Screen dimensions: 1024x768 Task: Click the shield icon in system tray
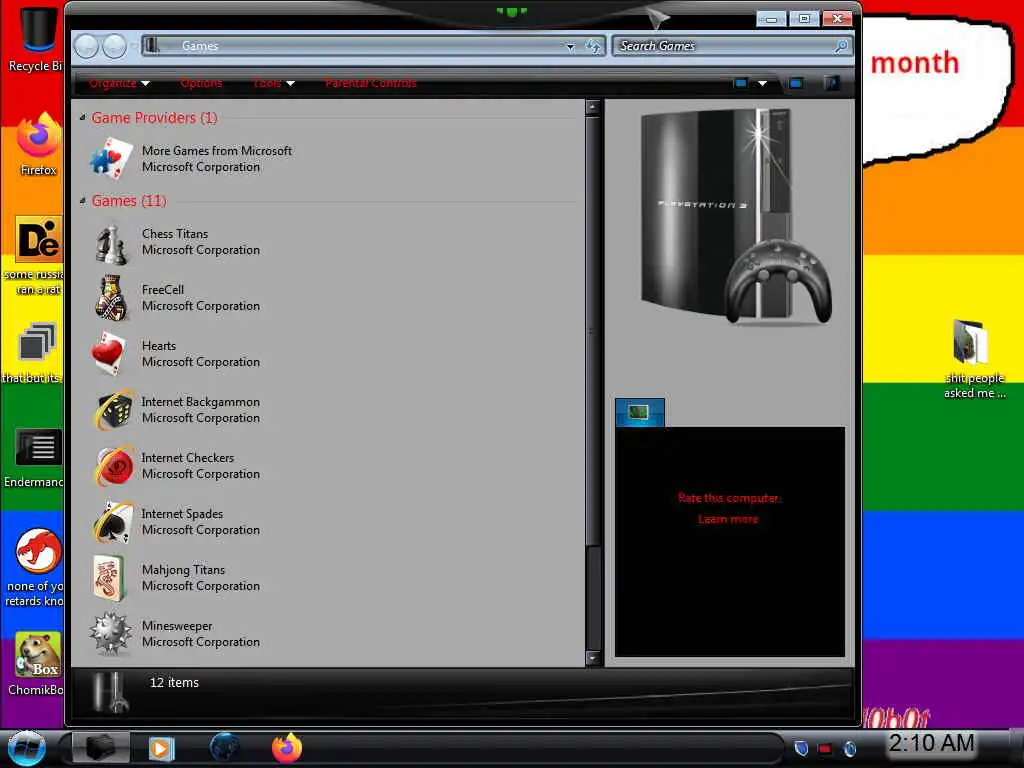coord(801,748)
